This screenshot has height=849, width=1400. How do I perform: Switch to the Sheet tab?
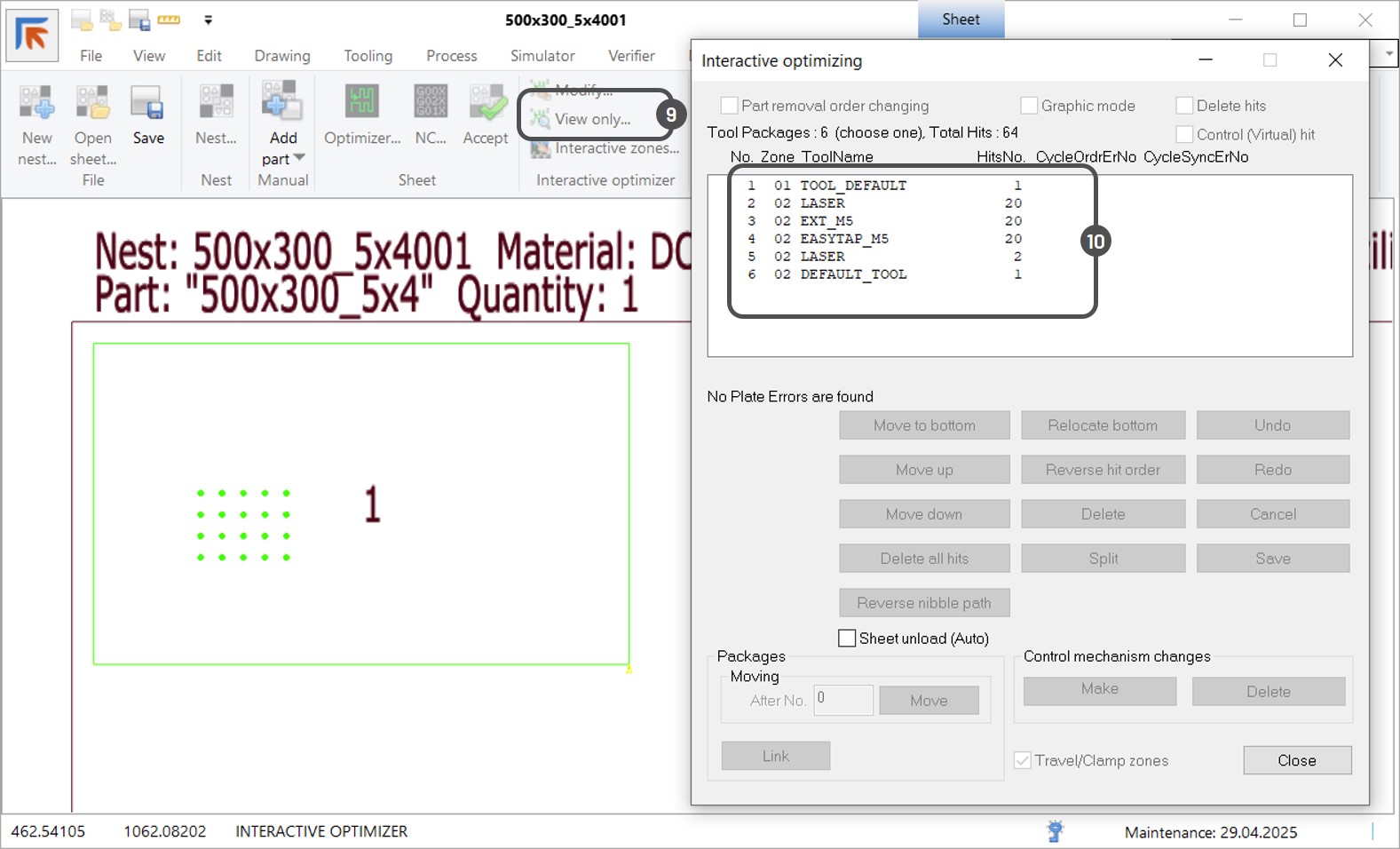961,20
